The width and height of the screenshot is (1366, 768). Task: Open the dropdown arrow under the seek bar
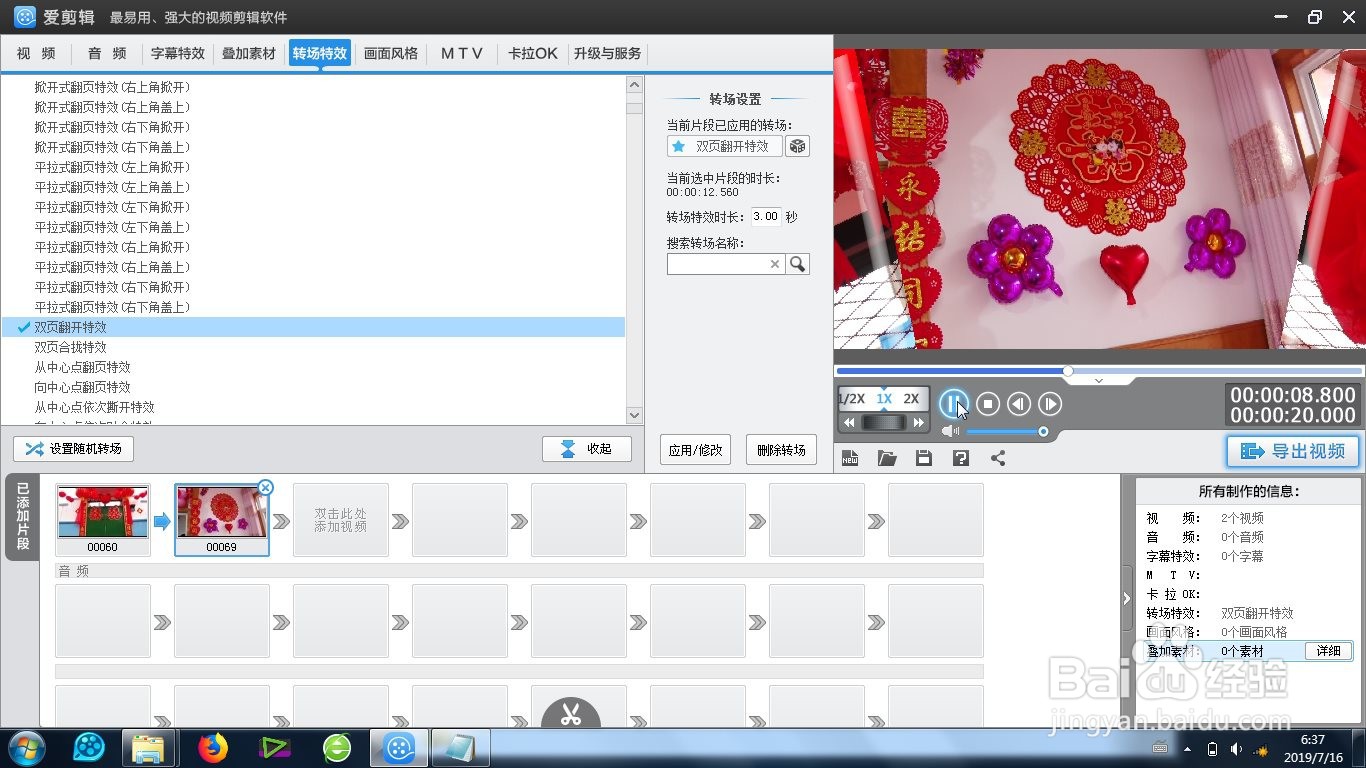click(1098, 381)
